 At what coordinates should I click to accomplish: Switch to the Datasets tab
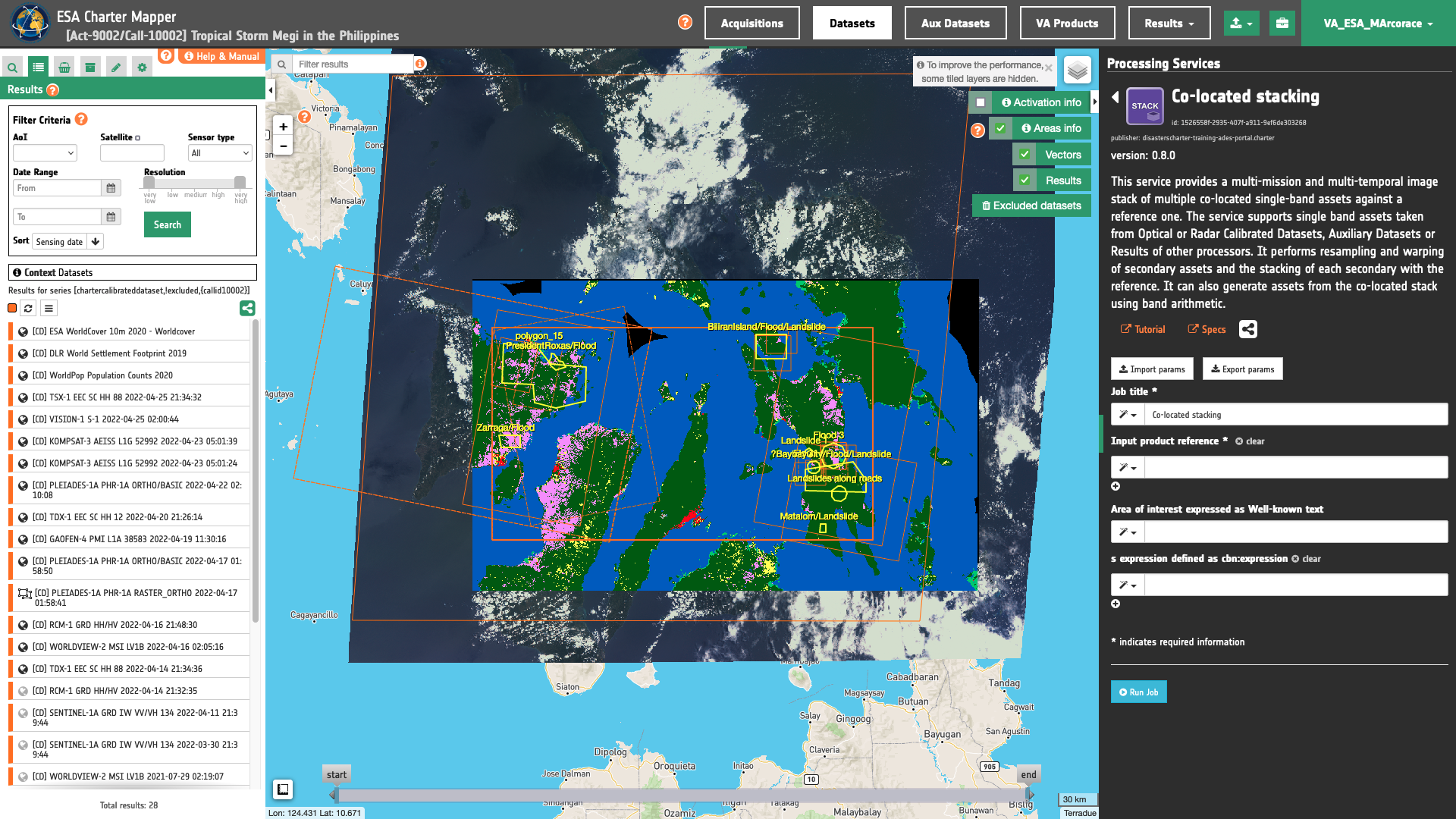click(x=852, y=24)
